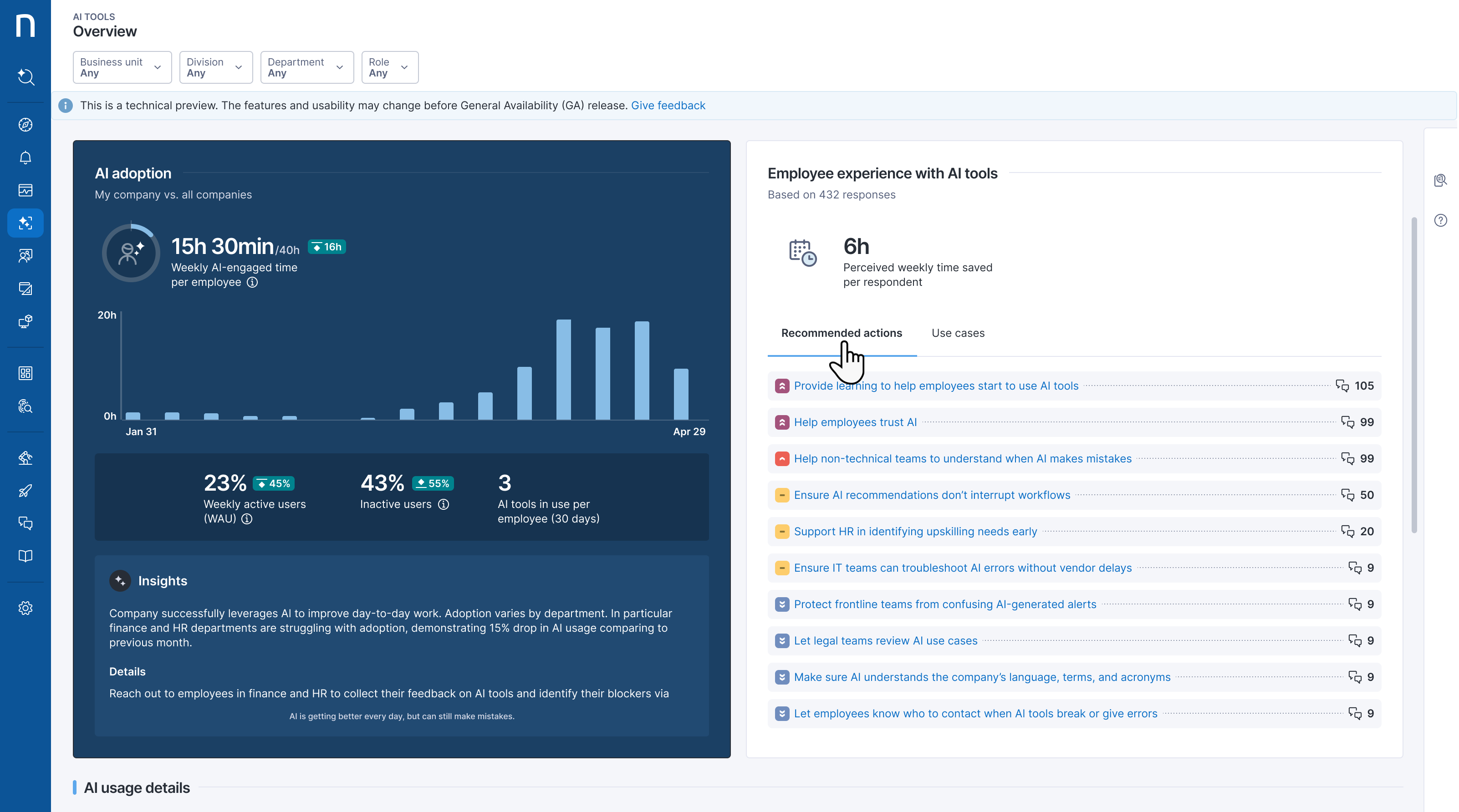Open the Division filter dropdown
This screenshot has width=1459, height=812.
(x=215, y=67)
